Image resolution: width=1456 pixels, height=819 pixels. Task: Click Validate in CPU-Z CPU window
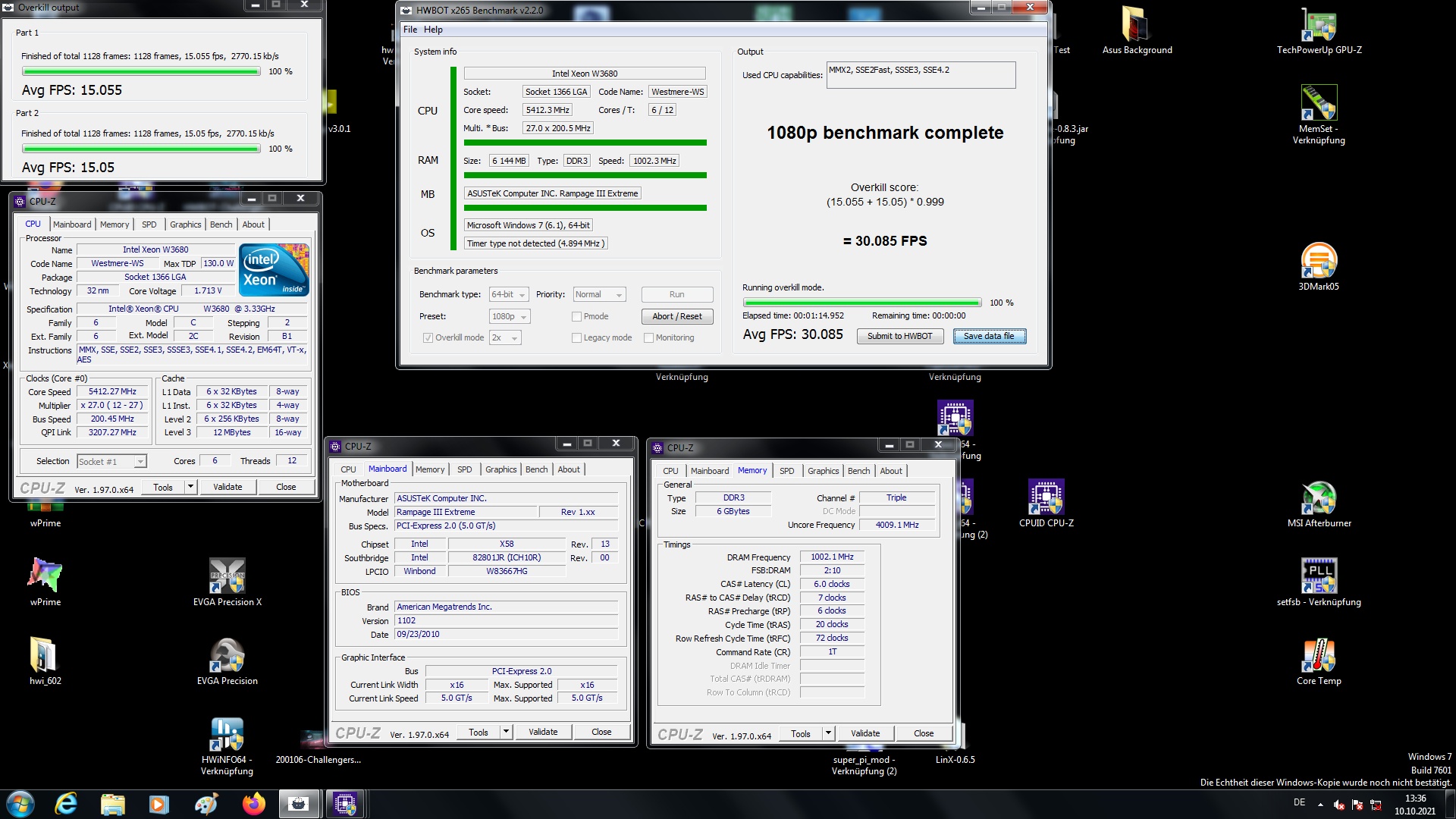click(227, 487)
